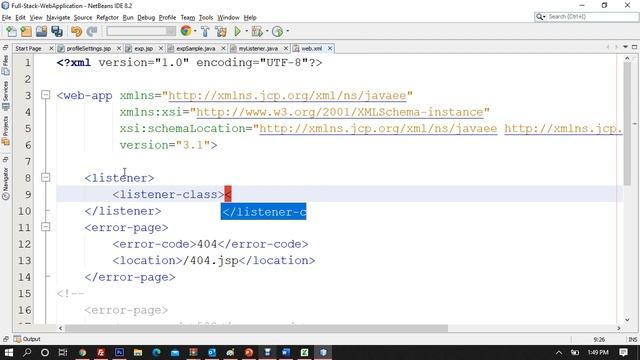
Task: Click the Build Project hammer icon
Action: [x=205, y=31]
